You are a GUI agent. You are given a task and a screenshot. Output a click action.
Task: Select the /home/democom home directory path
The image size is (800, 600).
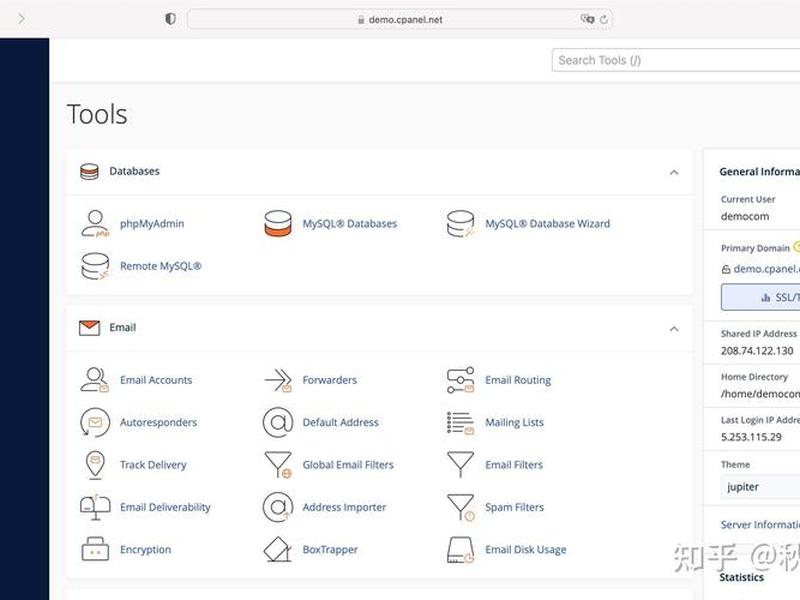click(760, 394)
